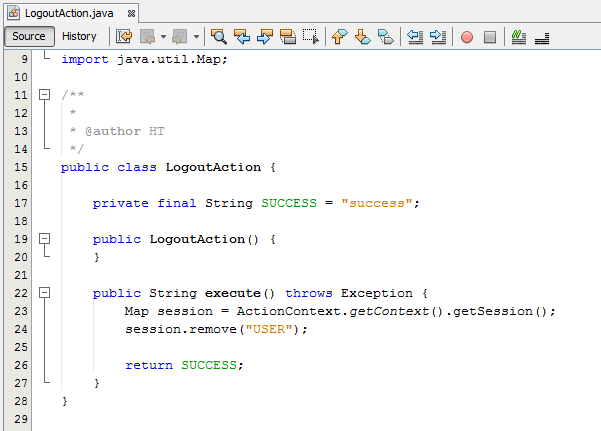Switch to the History view
Image resolution: width=601 pixels, height=431 pixels.
coord(79,36)
